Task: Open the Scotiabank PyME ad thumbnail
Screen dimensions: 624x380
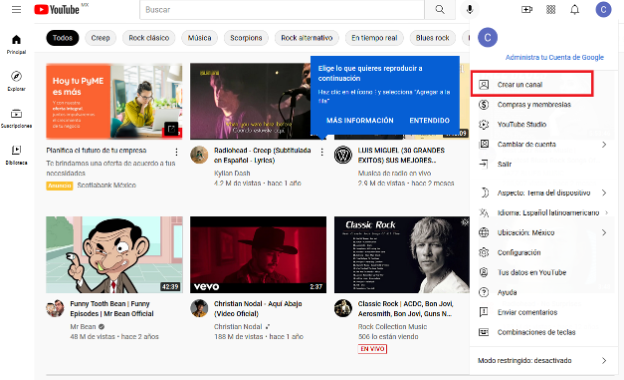Action: coord(114,101)
